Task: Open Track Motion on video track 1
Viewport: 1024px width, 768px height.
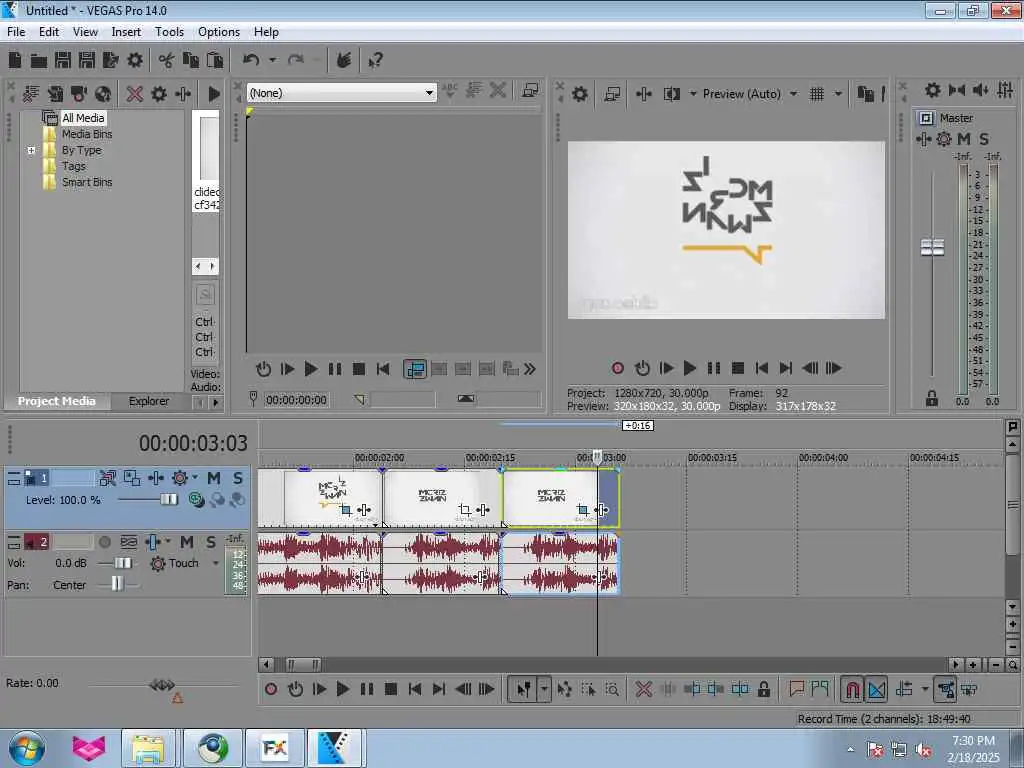Action: pos(132,478)
